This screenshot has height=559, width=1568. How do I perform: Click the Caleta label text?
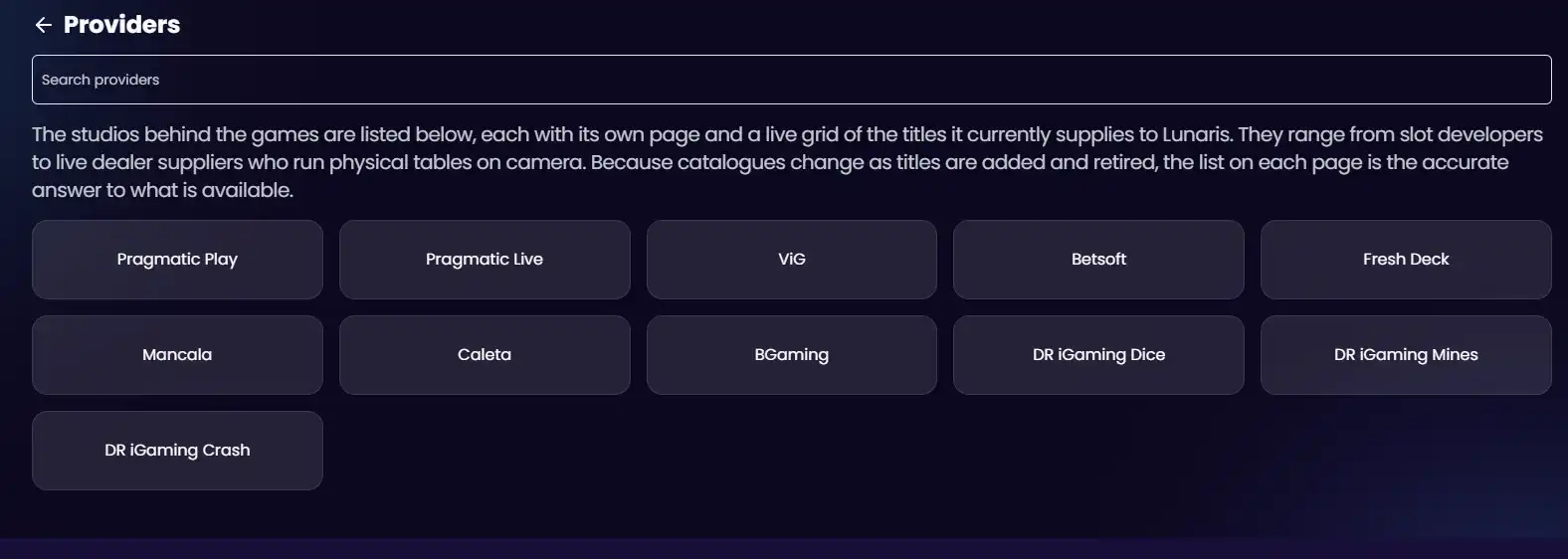pyautogui.click(x=485, y=354)
